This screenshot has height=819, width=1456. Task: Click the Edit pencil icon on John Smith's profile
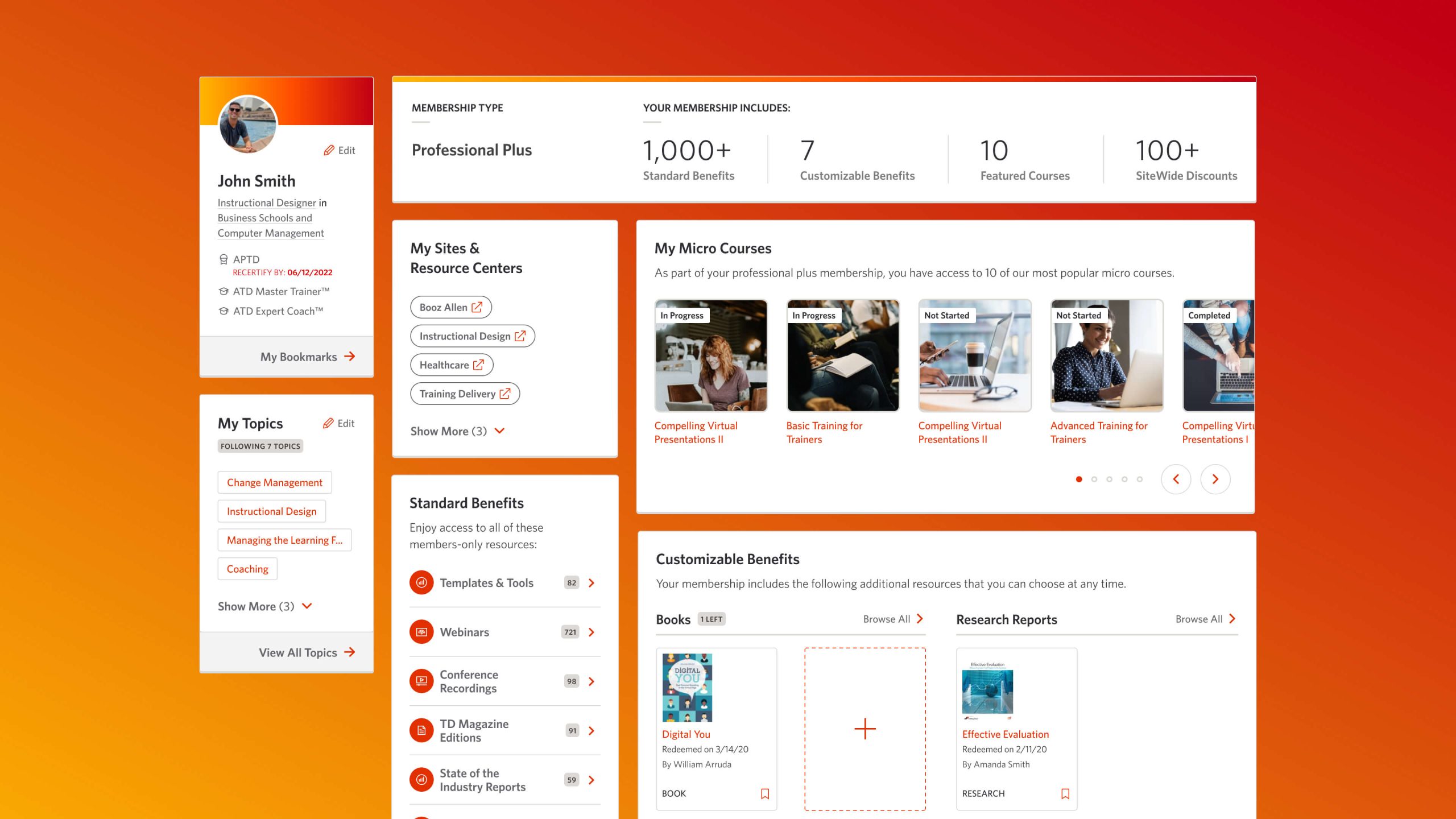point(329,150)
